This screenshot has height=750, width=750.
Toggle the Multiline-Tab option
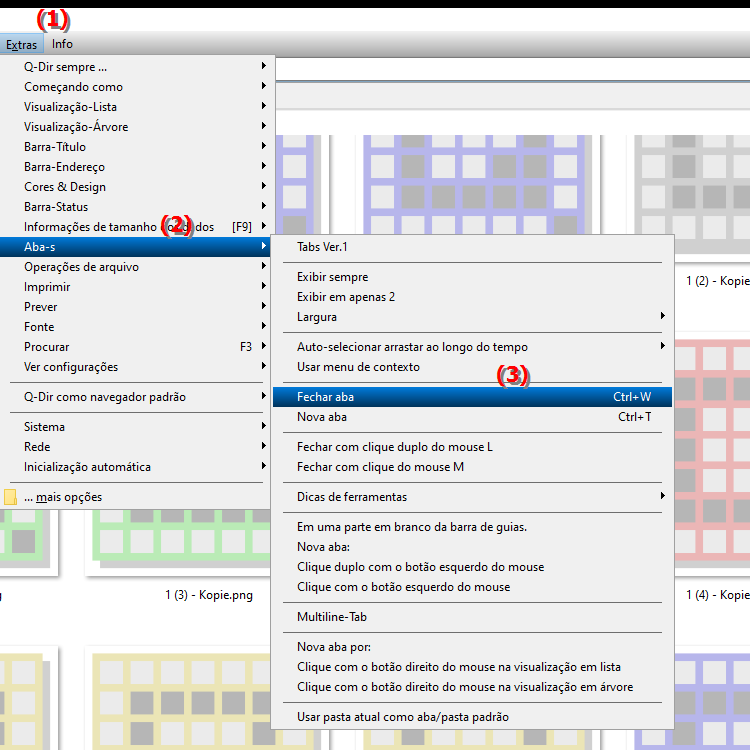(472, 617)
